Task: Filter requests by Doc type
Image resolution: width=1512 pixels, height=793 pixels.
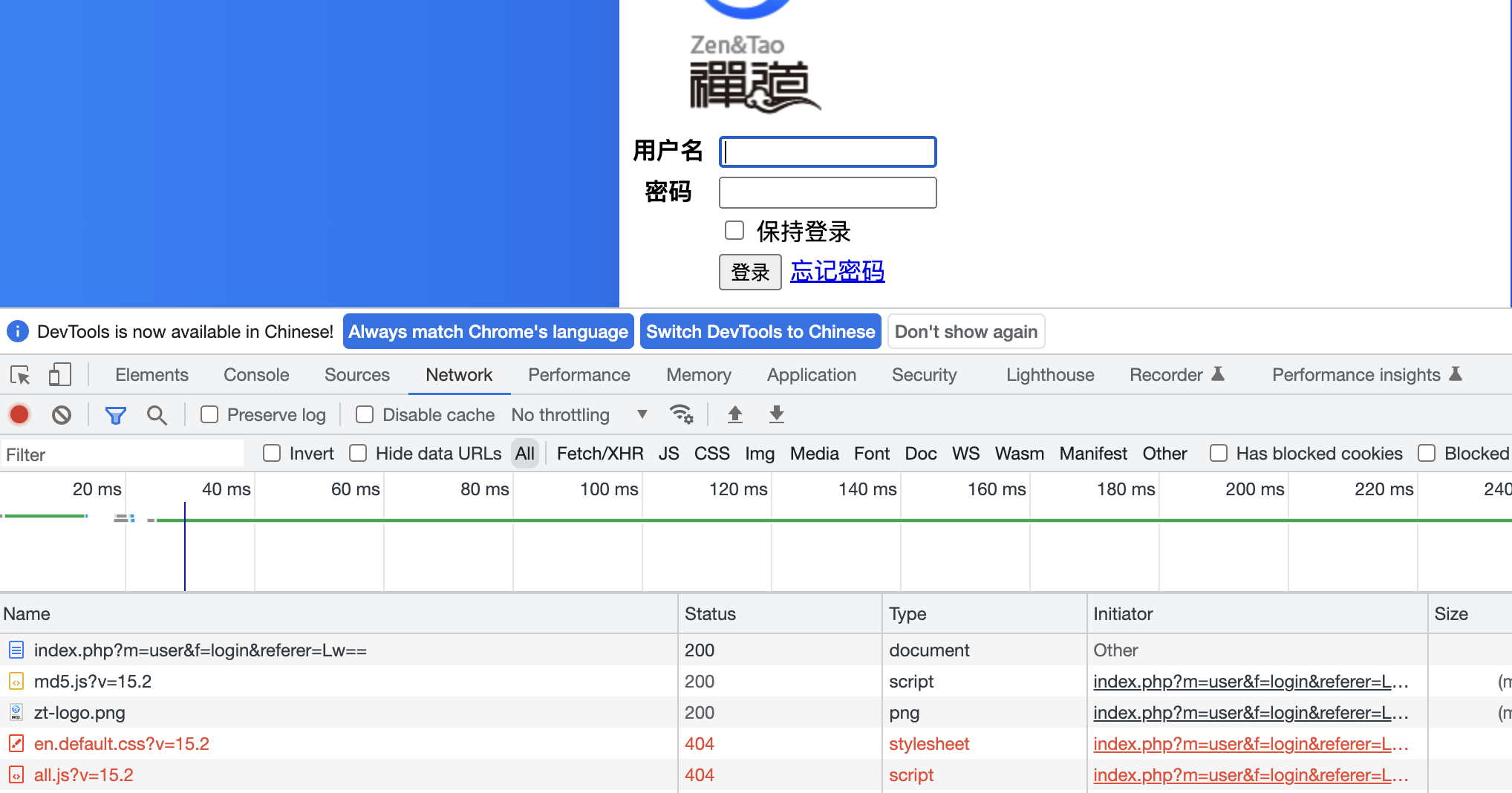Action: pos(921,454)
